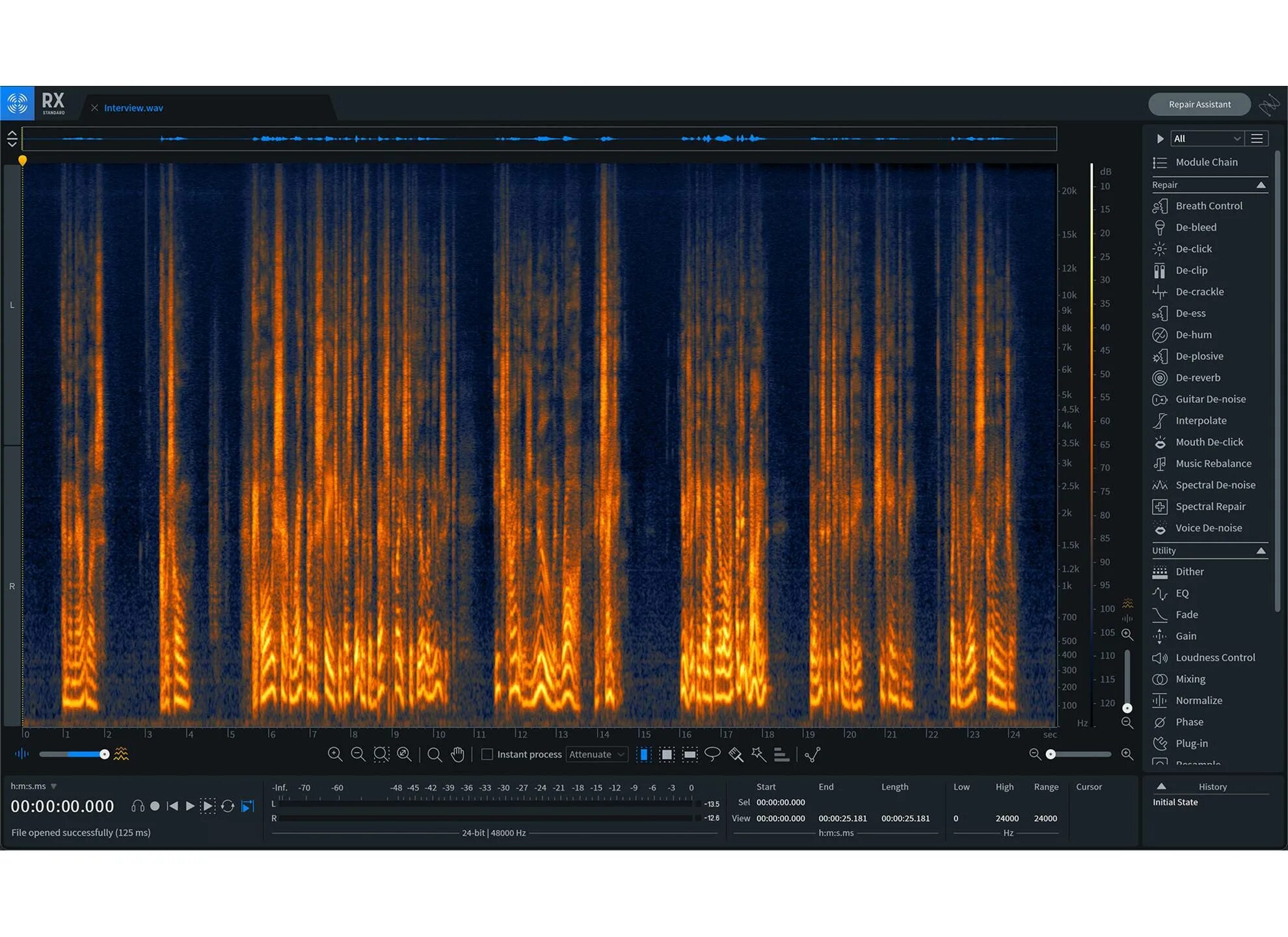Close the Interview.wav file tab
The width and height of the screenshot is (1288, 937).
tap(94, 108)
